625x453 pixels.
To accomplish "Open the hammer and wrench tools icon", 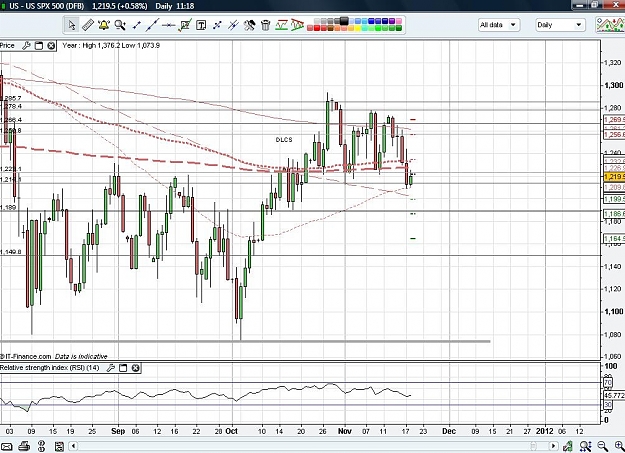I will pos(250,25).
